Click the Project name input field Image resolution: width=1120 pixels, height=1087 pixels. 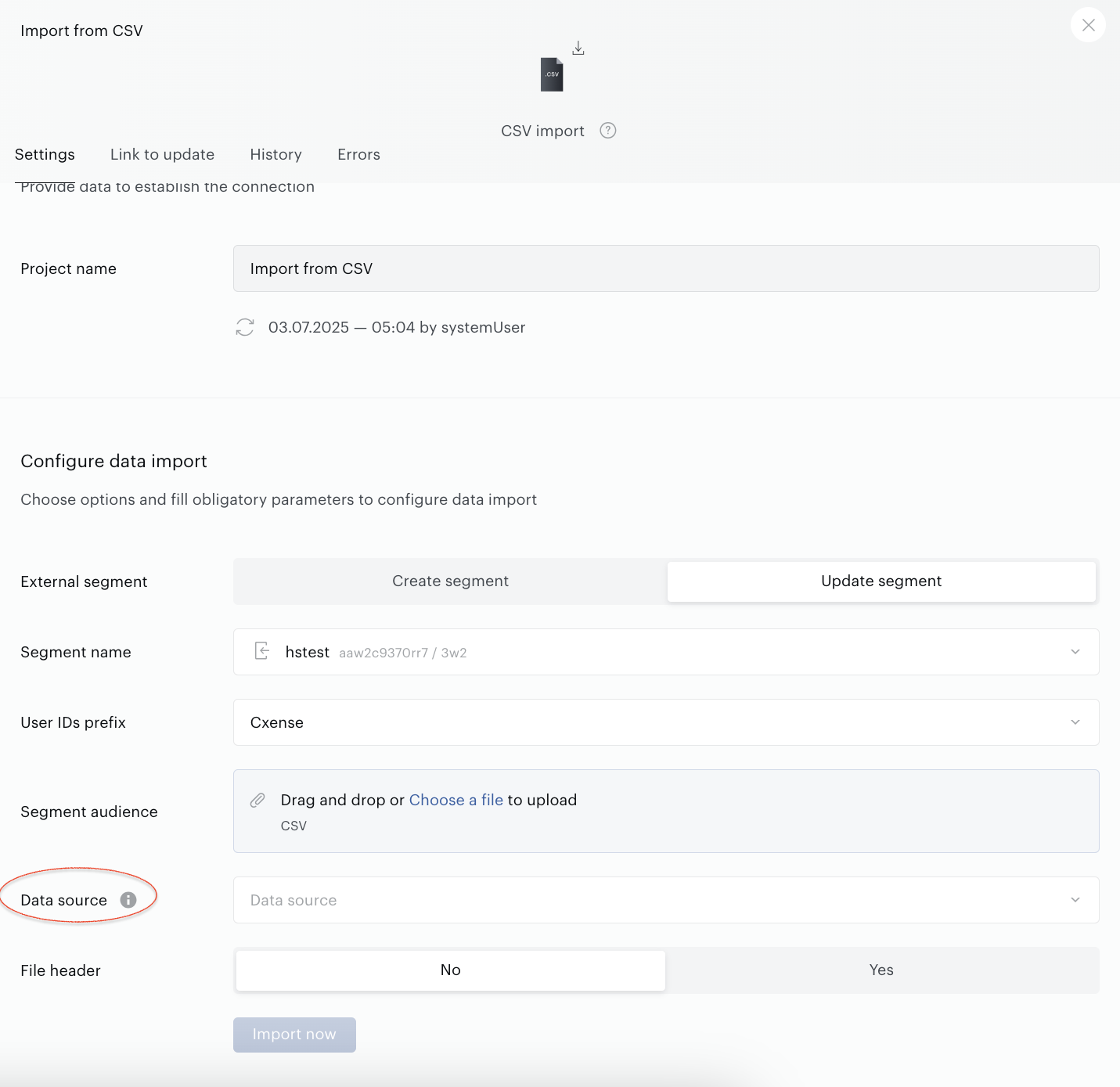tap(666, 268)
